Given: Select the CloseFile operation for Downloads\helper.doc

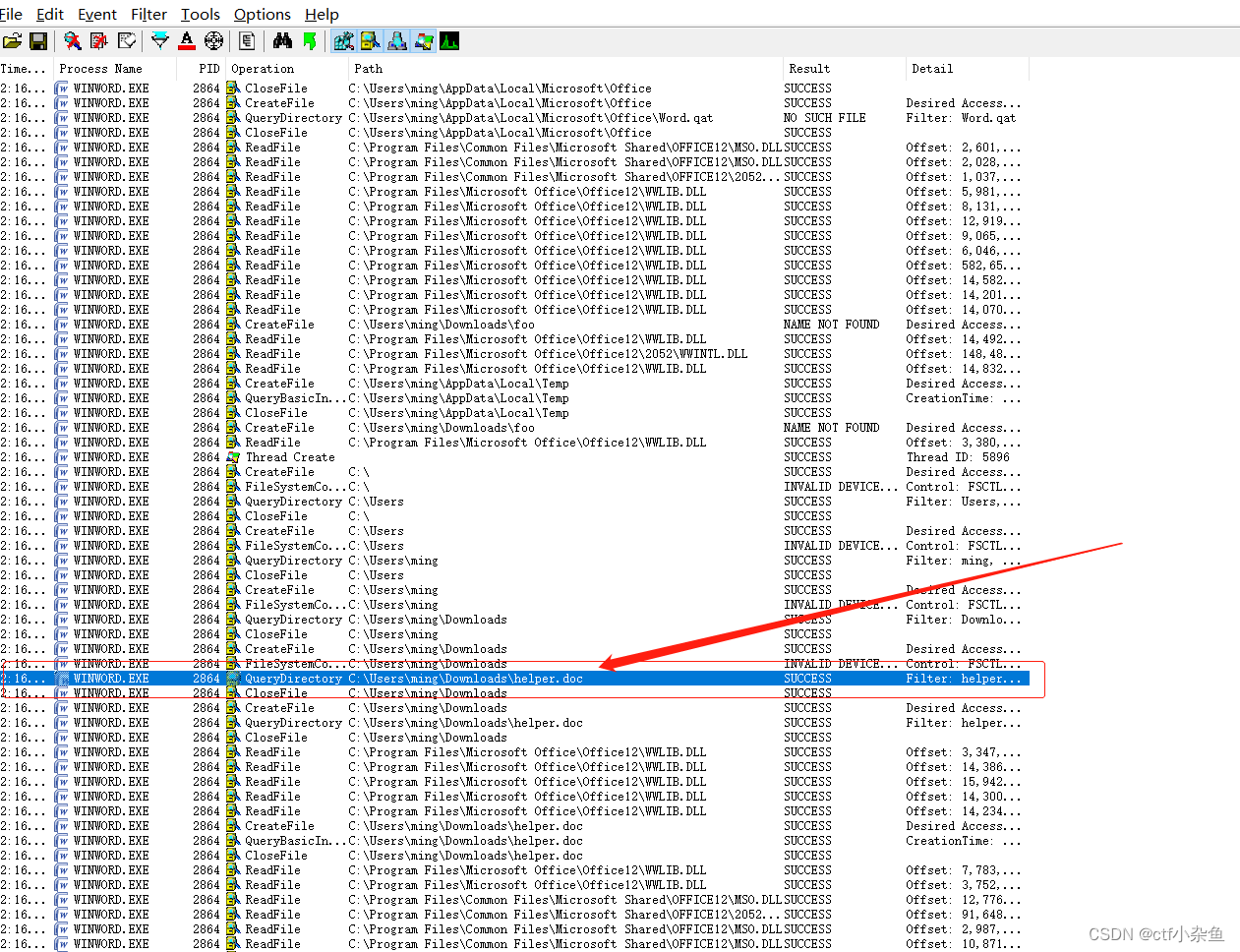Looking at the screenshot, I should [x=276, y=856].
